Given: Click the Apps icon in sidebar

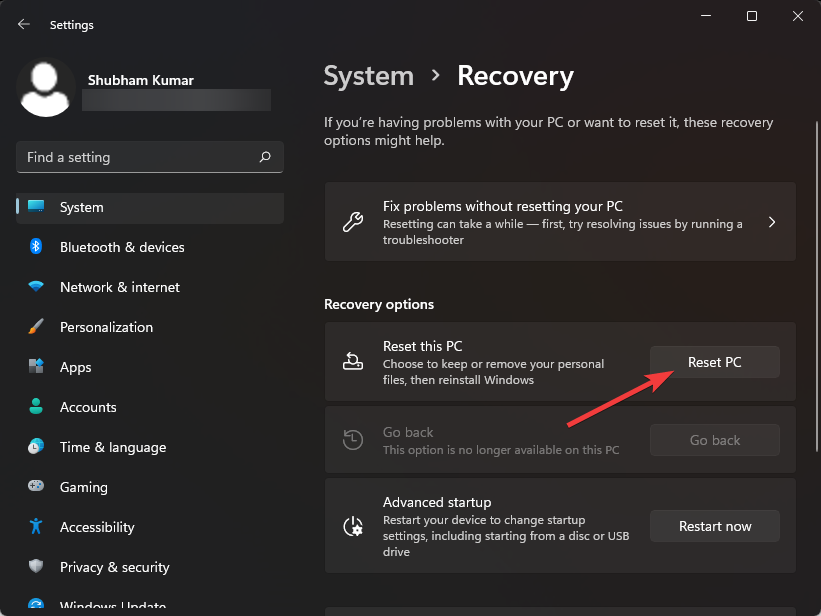Looking at the screenshot, I should (36, 366).
